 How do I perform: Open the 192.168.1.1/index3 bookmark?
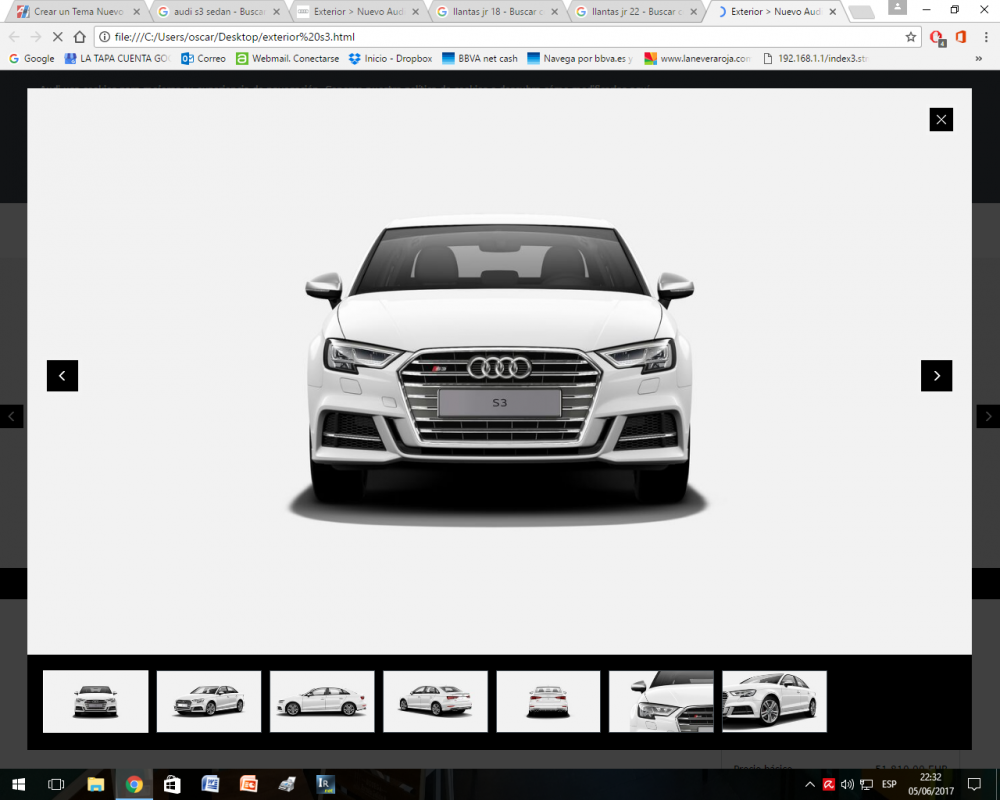[x=815, y=59]
